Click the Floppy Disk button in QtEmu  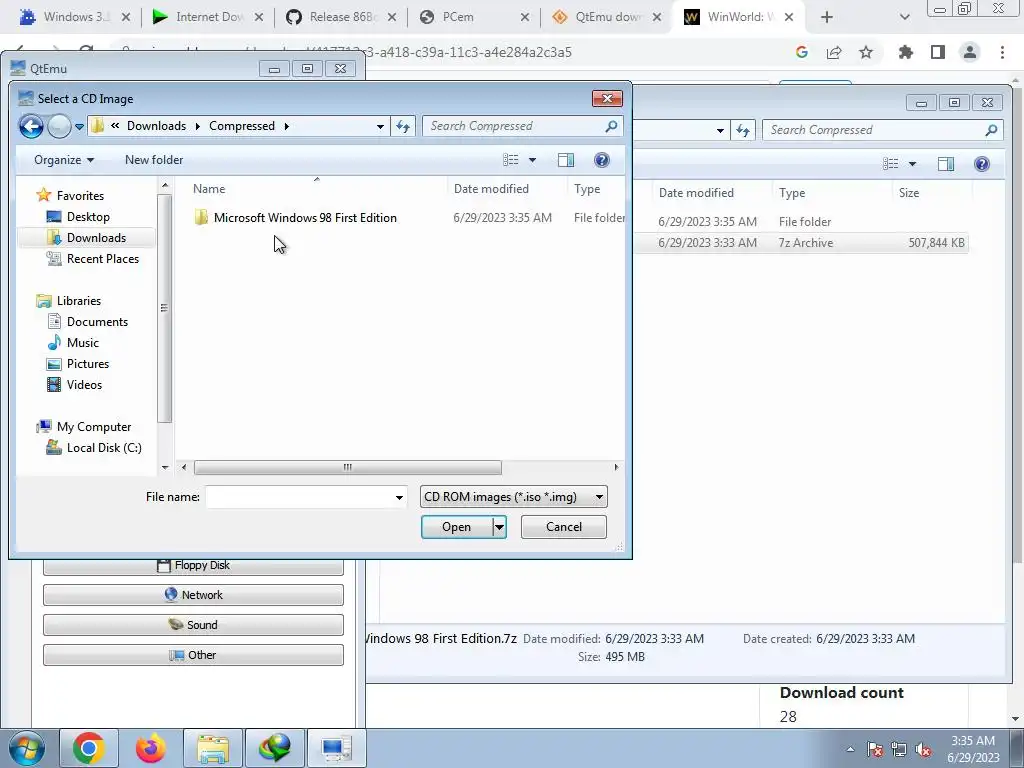(193, 566)
